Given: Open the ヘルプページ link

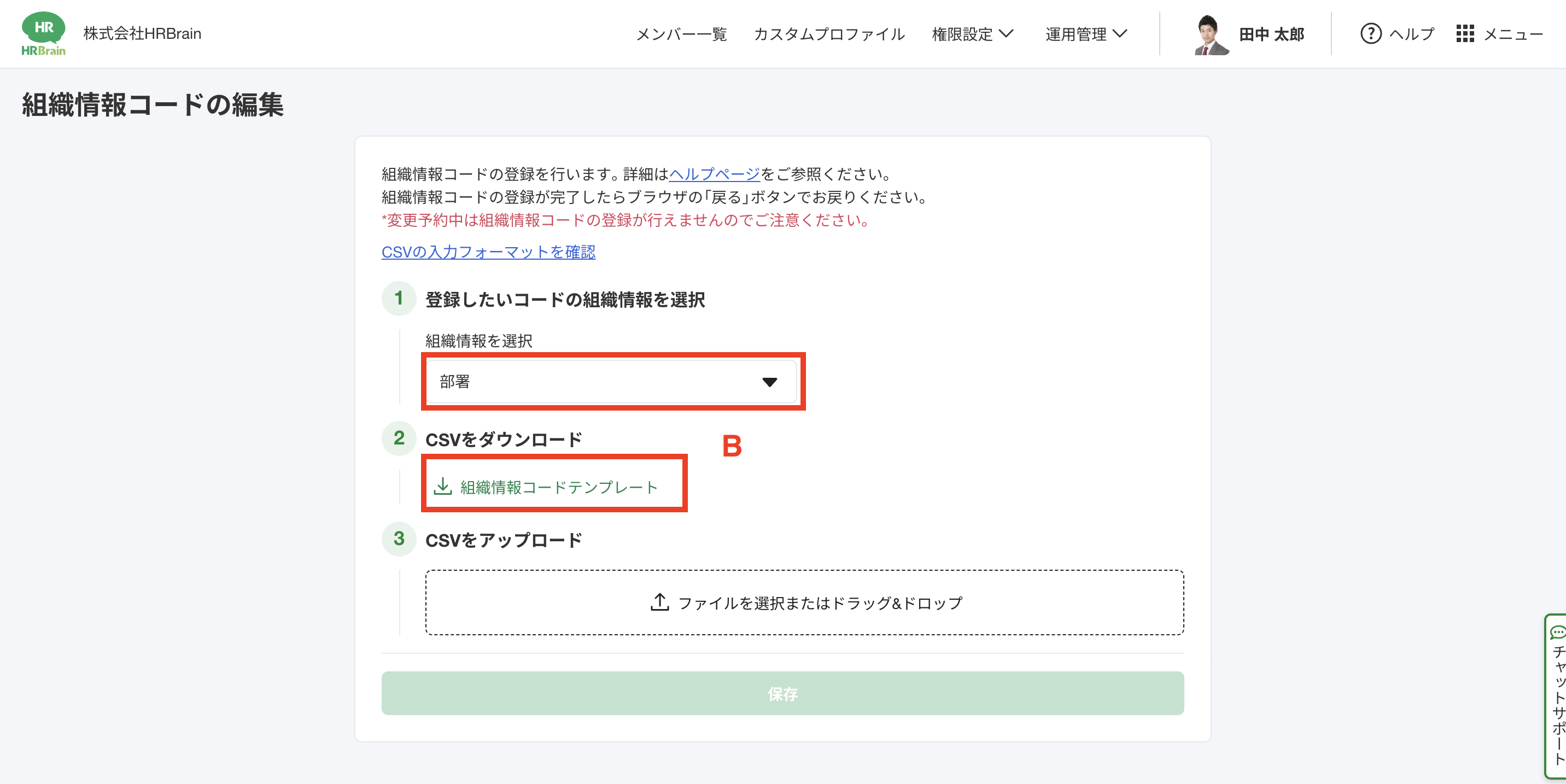Looking at the screenshot, I should [x=714, y=174].
